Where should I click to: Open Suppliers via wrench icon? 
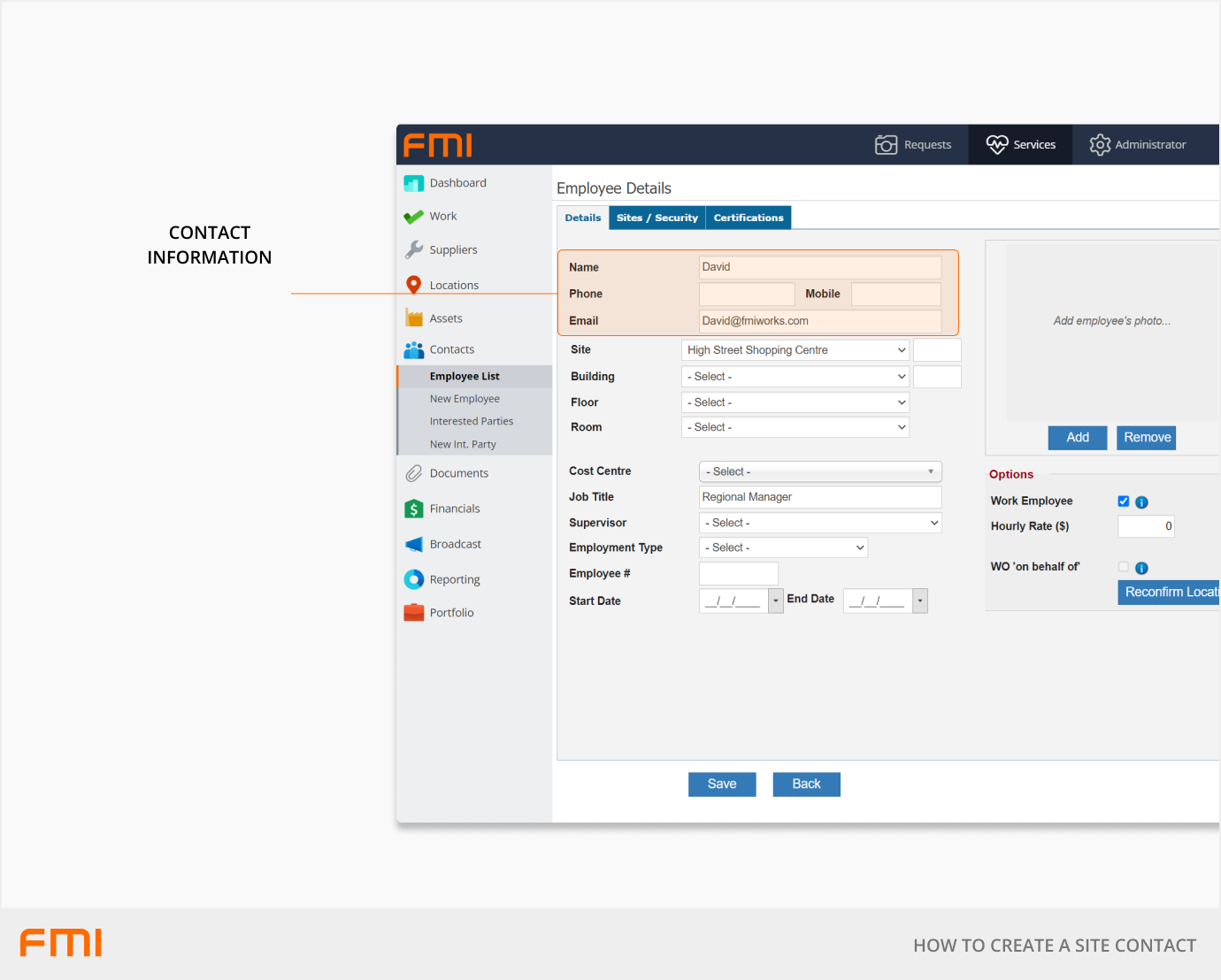click(x=413, y=250)
